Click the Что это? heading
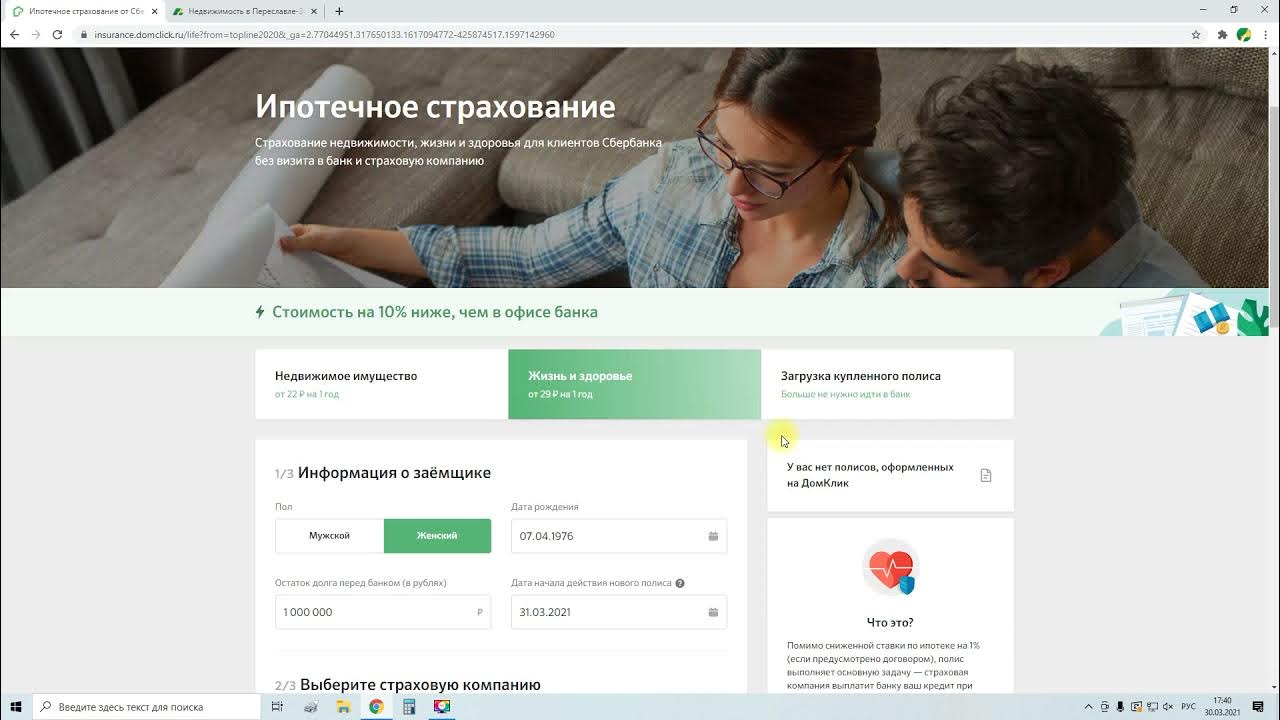The height and width of the screenshot is (720, 1280). 890,622
